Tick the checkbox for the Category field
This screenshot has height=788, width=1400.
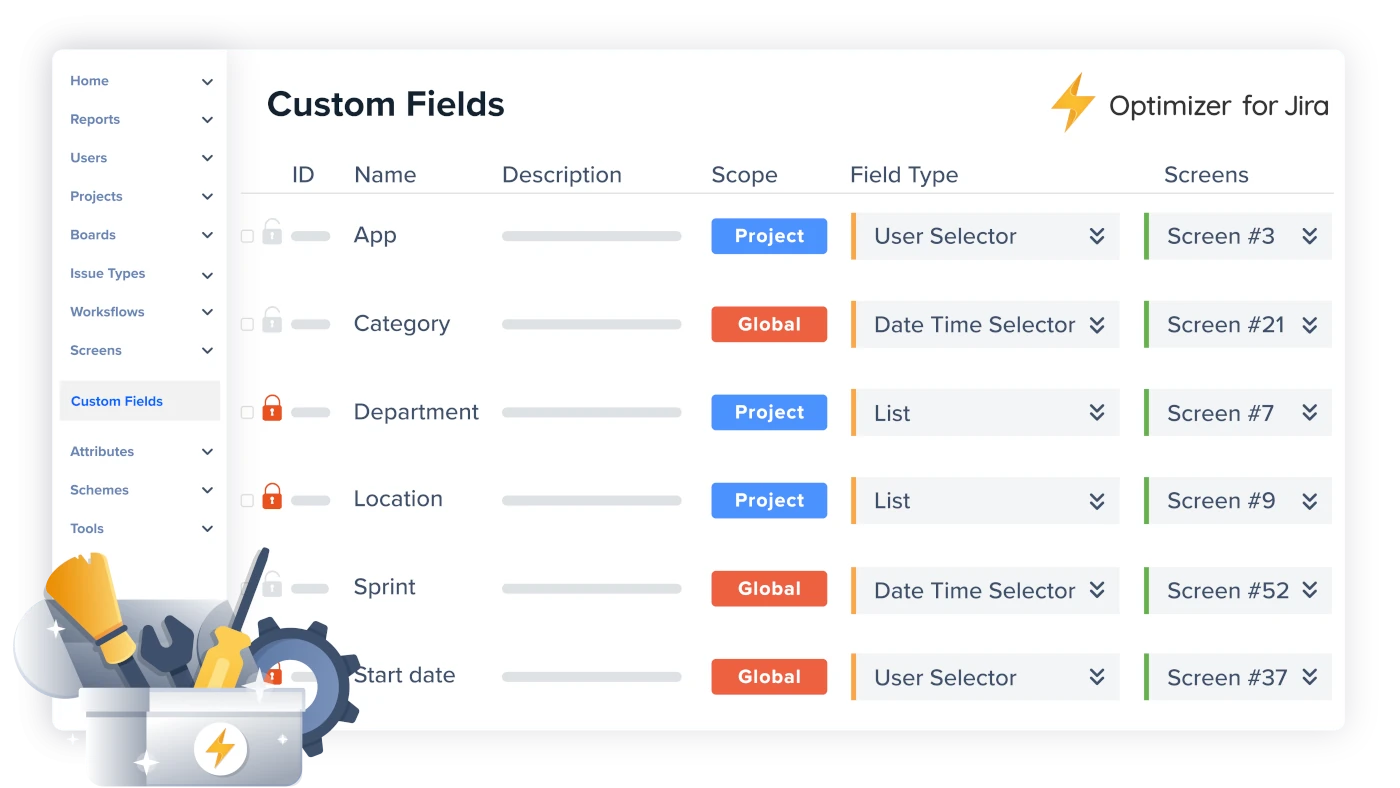(247, 325)
